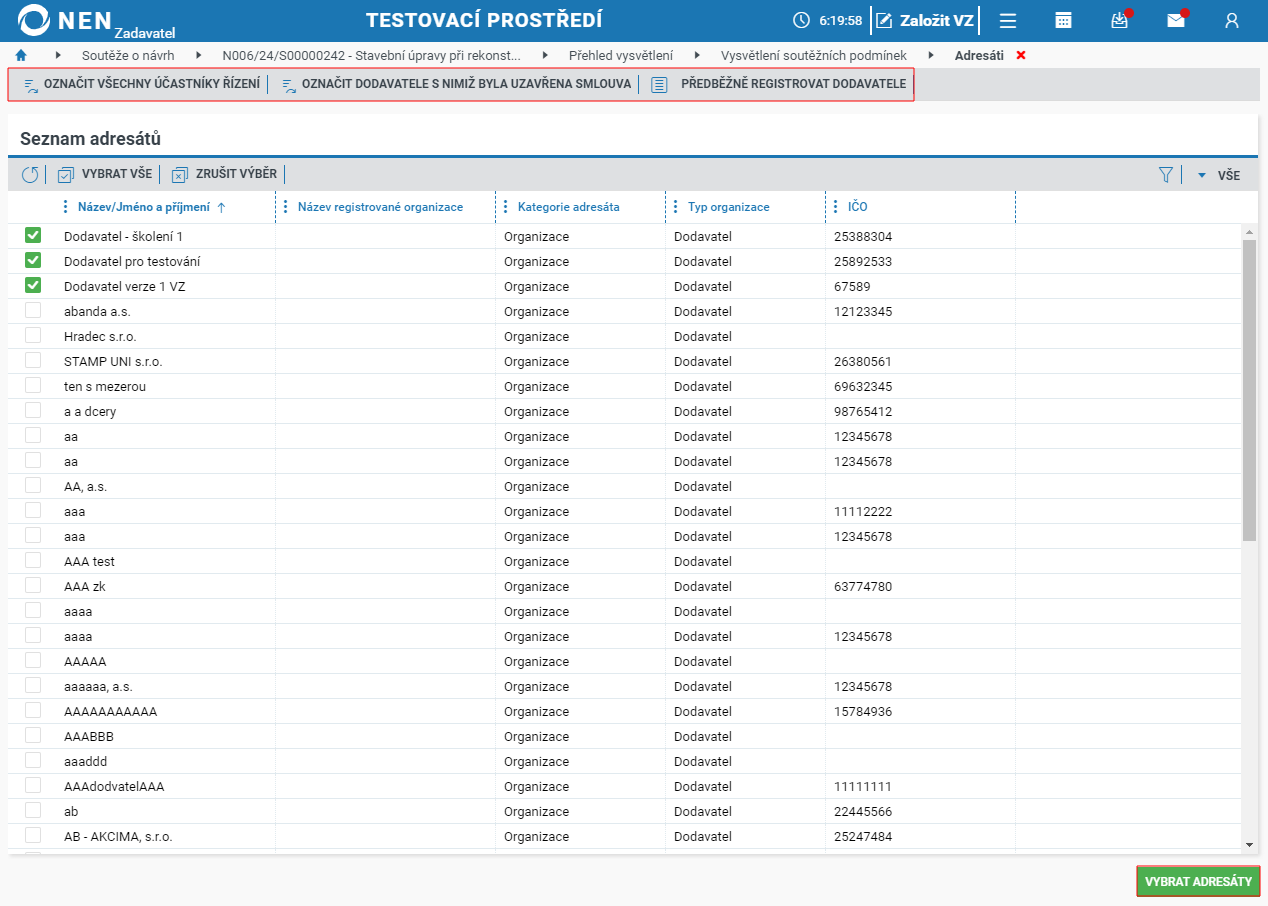Confirm with Vybrat adresáty button
Viewport: 1268px width, 906px height.
1198,882
